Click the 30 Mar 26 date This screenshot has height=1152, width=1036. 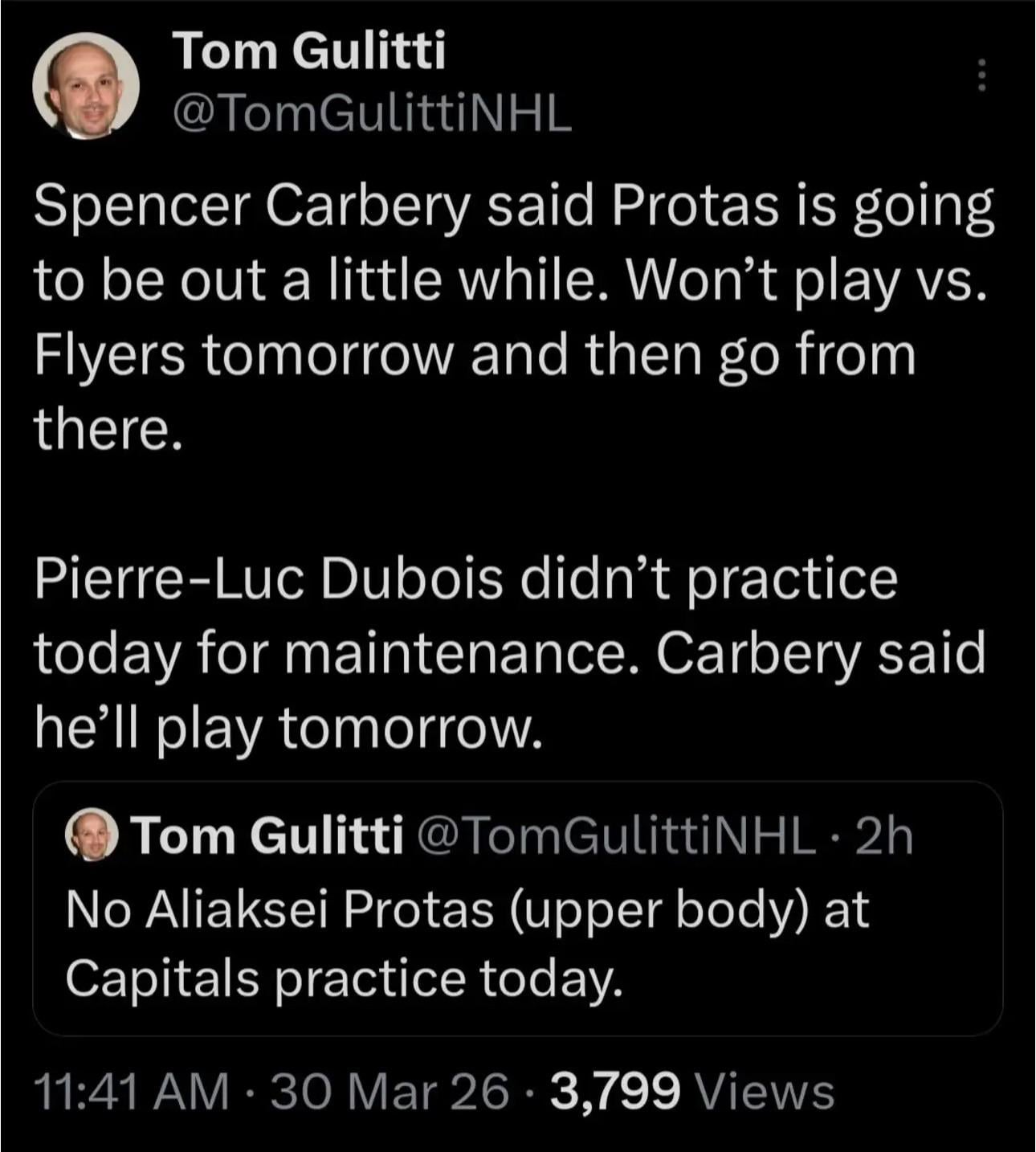pyautogui.click(x=390, y=1092)
